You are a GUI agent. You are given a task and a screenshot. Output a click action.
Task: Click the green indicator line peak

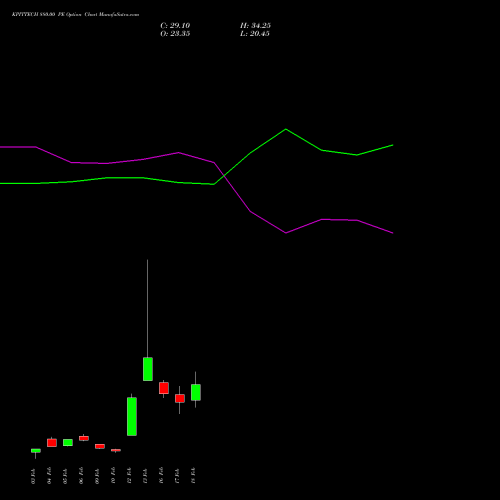(x=286, y=129)
